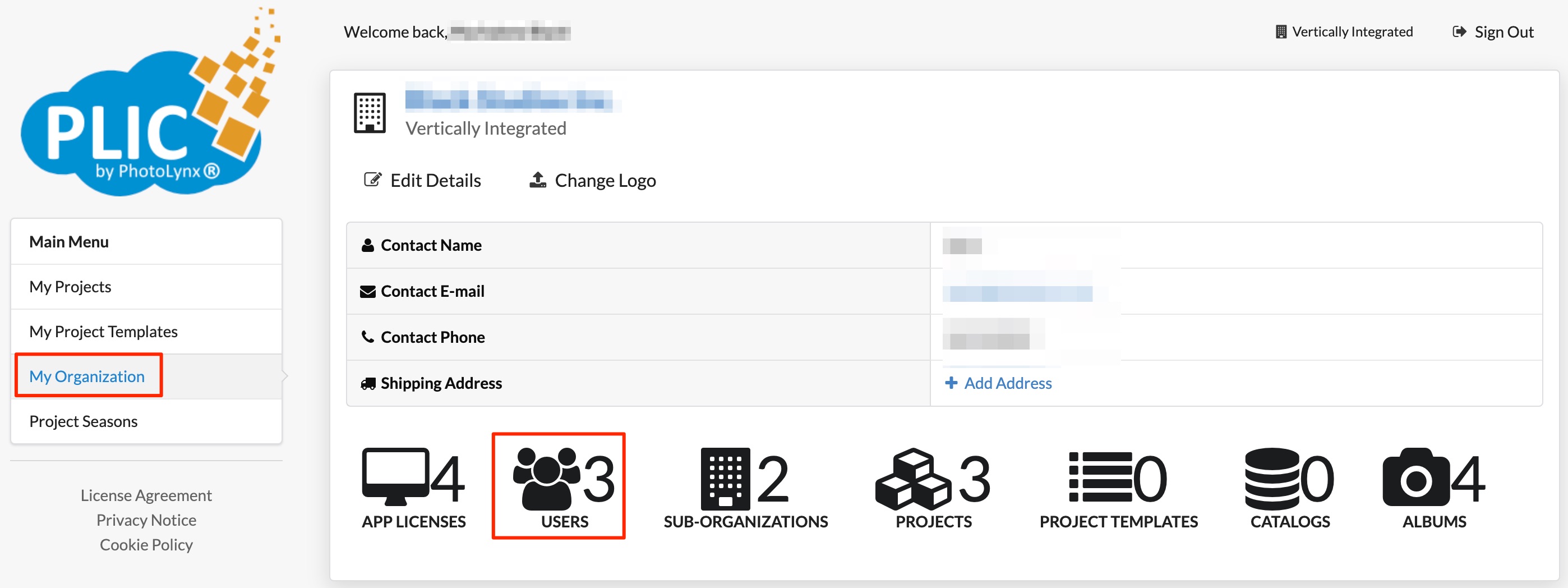
Task: Open the App Licenses monitor icon
Action: pos(396,476)
